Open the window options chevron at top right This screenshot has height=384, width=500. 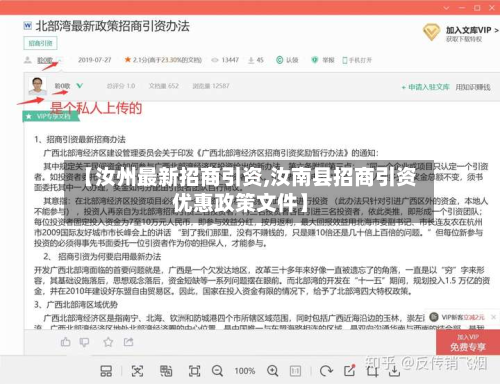tap(447, 8)
